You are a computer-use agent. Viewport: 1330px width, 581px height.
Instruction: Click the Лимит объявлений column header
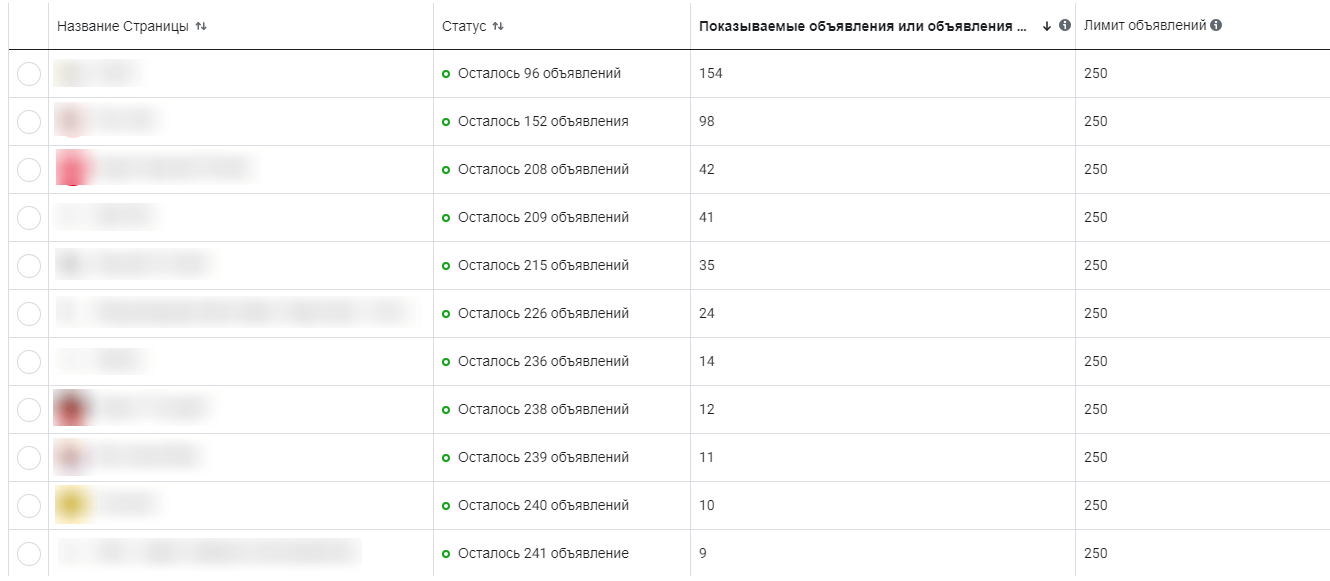(x=1145, y=25)
